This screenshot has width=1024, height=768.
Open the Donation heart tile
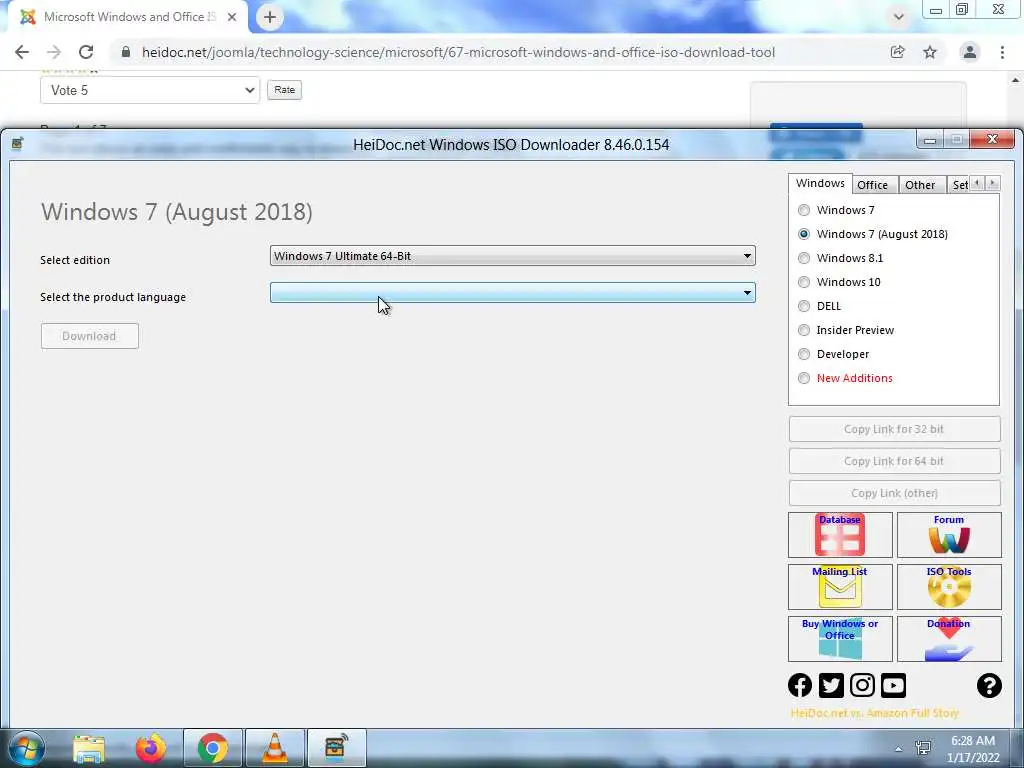949,639
